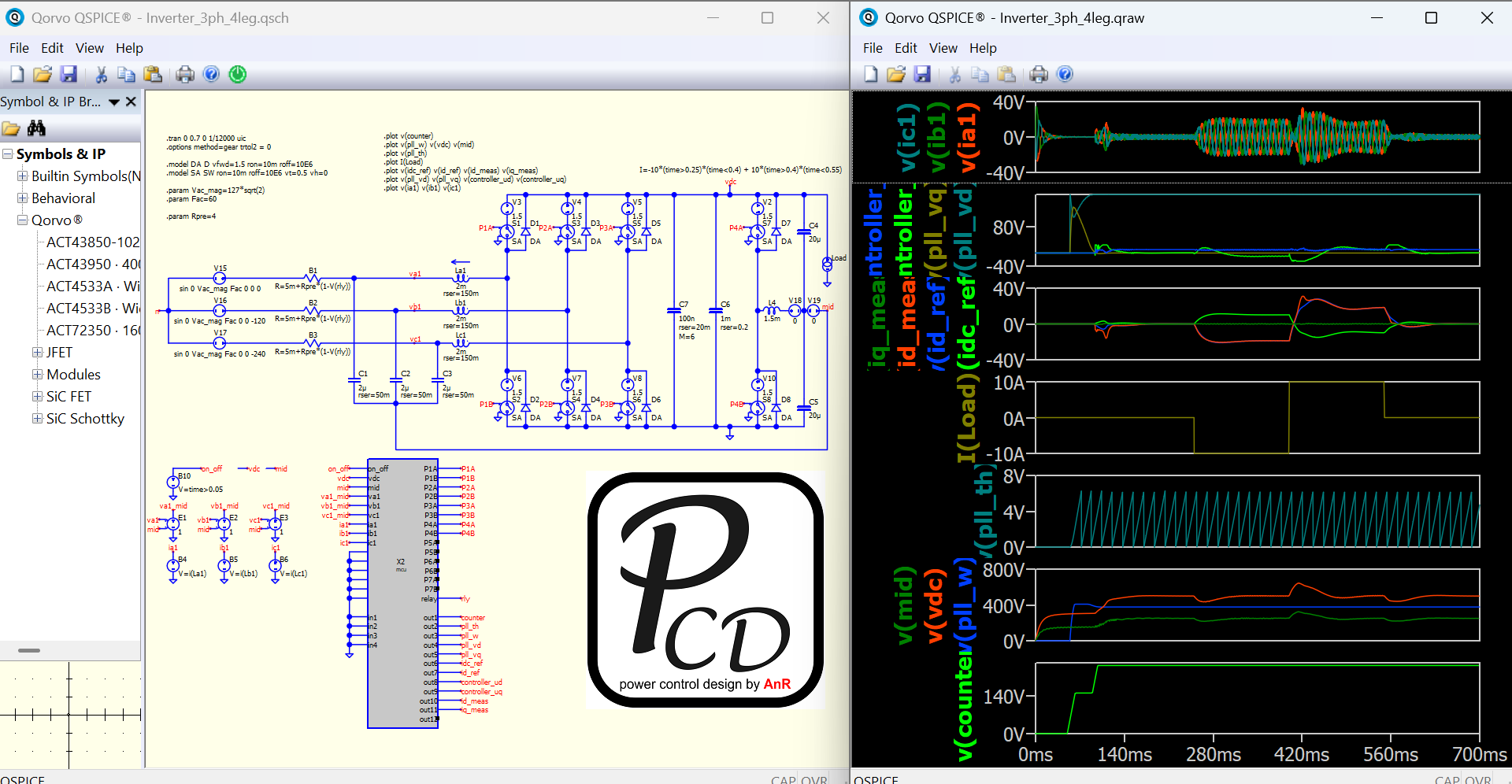1512x784 pixels.
Task: Click New document icon in waveform window toolbar
Action: click(x=870, y=74)
